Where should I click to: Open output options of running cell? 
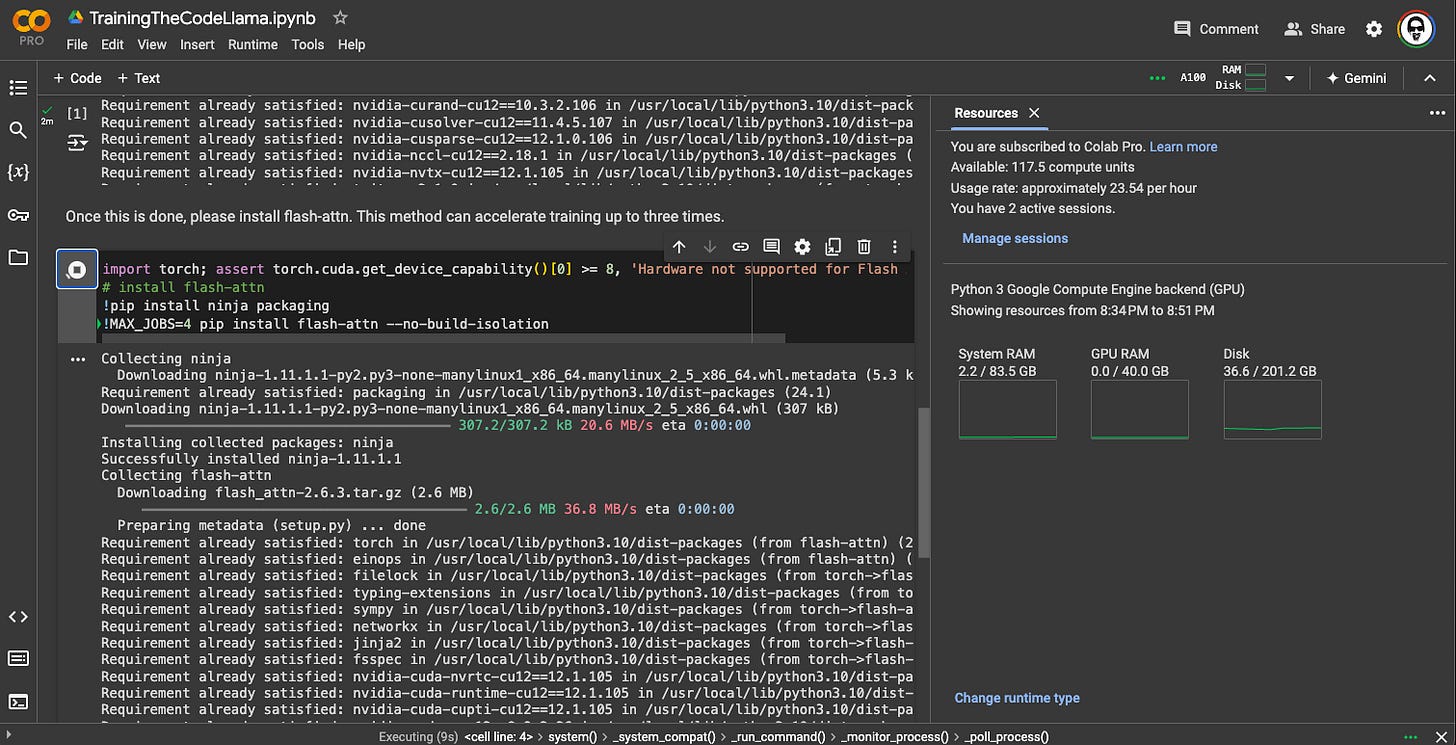(x=78, y=359)
